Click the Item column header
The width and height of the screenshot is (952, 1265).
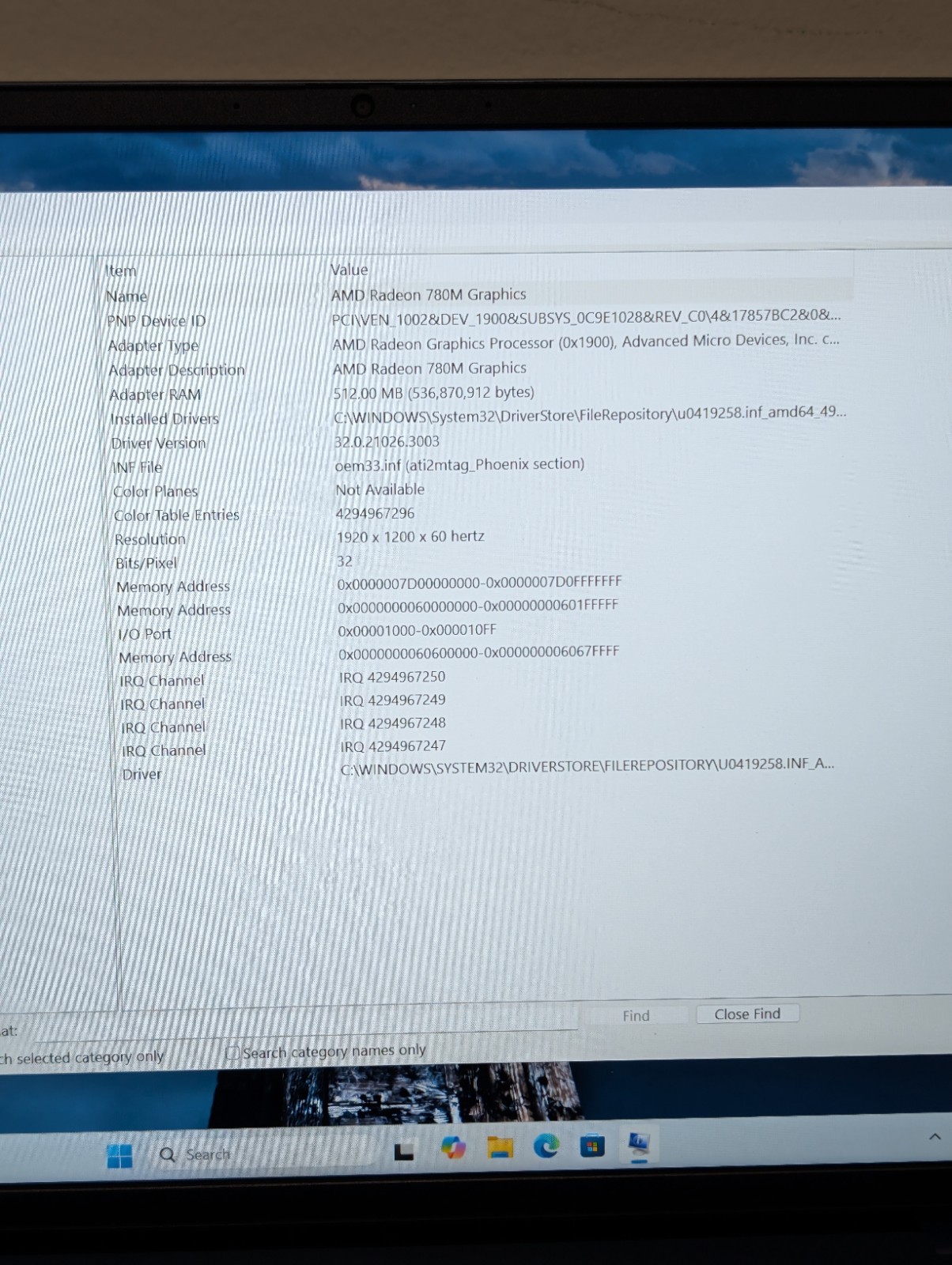(x=121, y=270)
